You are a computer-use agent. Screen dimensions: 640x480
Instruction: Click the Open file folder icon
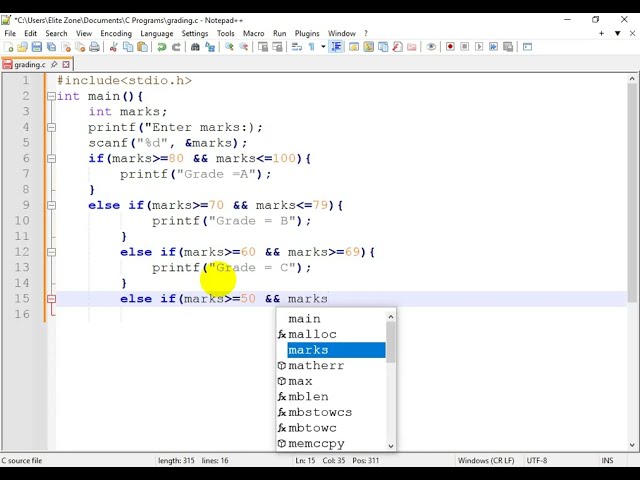click(x=22, y=47)
